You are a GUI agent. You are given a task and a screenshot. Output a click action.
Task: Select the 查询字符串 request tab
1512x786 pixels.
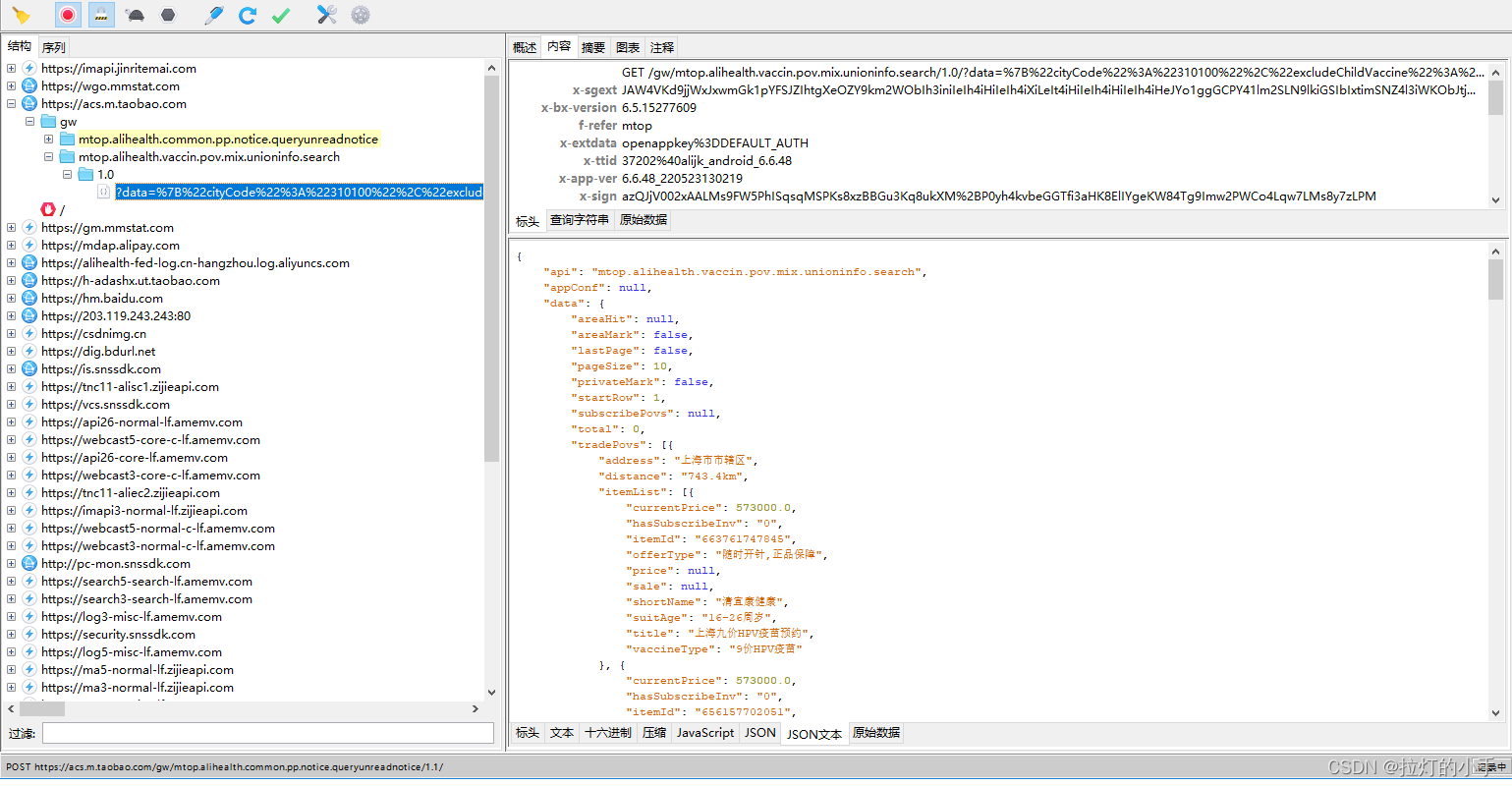[x=580, y=220]
